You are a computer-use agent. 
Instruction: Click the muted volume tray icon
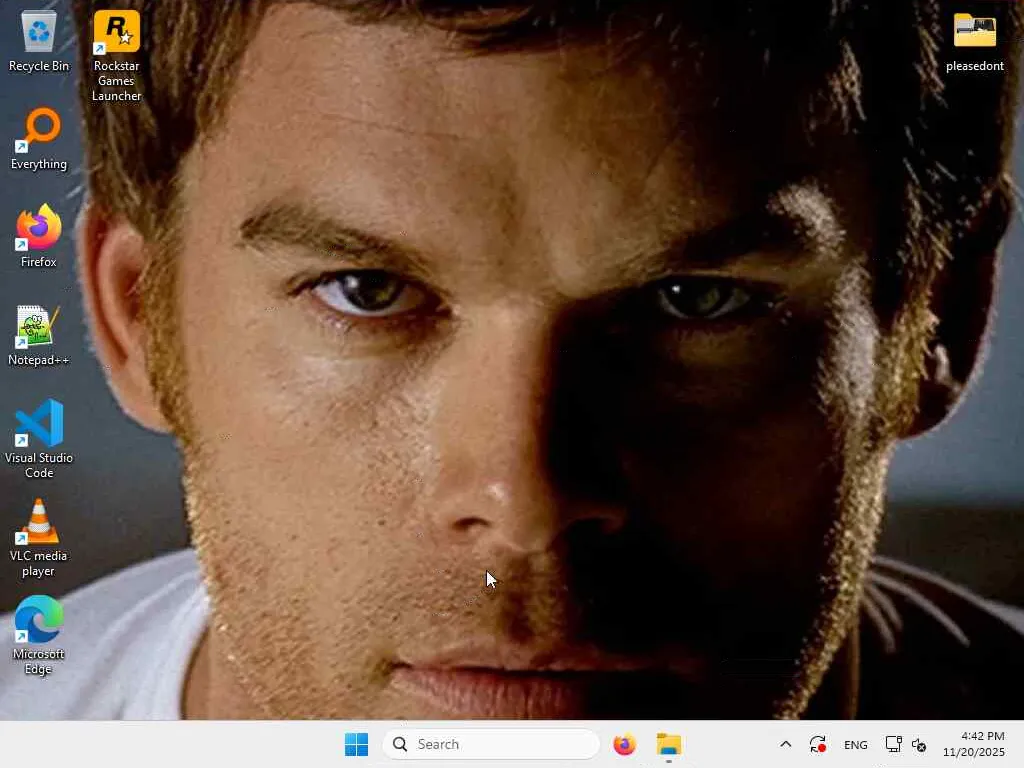click(920, 744)
